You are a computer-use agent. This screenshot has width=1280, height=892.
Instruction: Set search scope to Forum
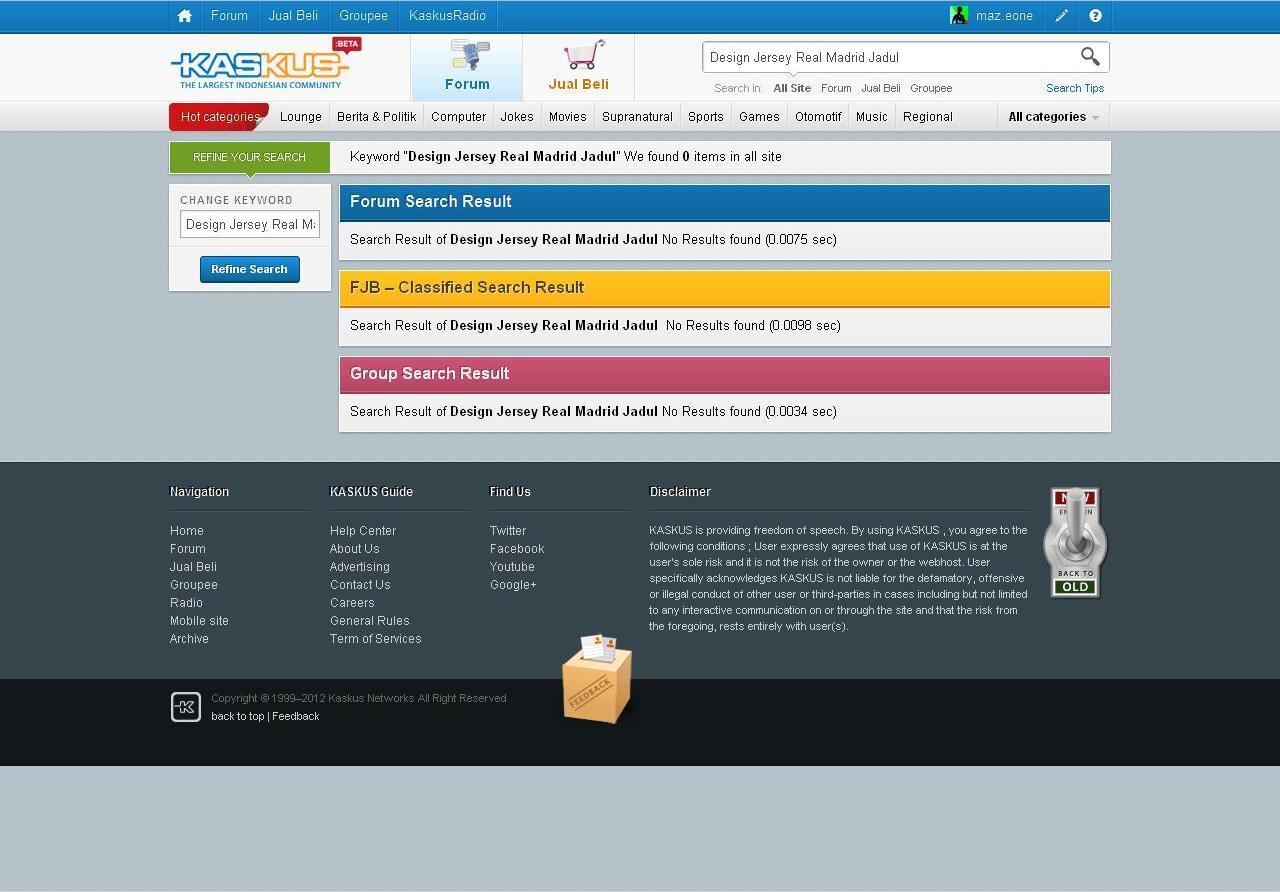click(x=836, y=88)
